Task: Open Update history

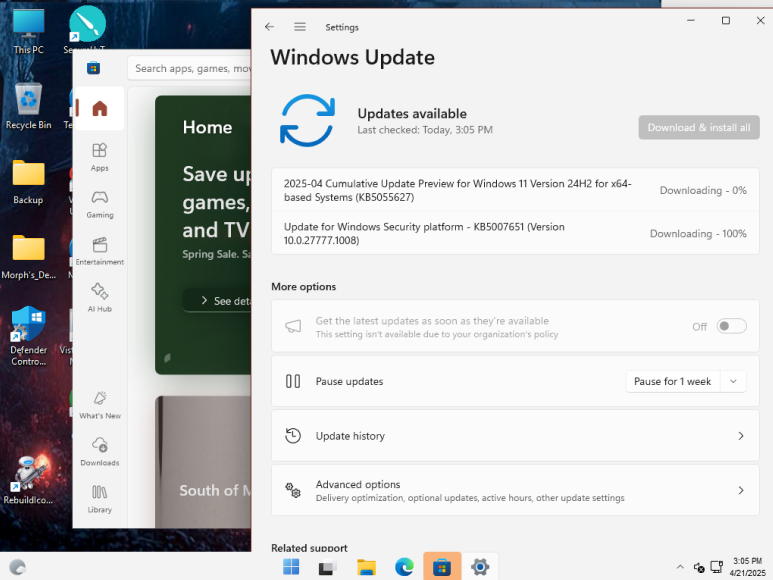Action: click(x=515, y=436)
